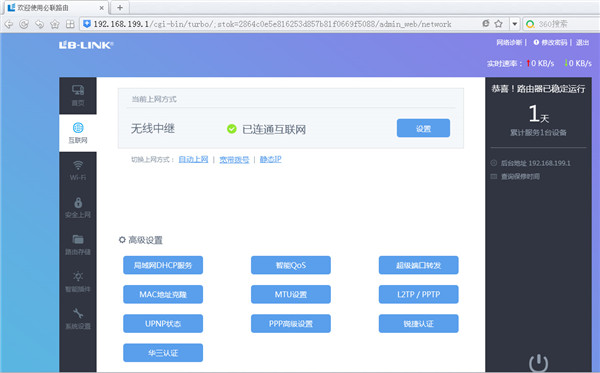The height and width of the screenshot is (373, 600).
Task: Open the 首页 home sidebar icon
Action: pos(78,95)
